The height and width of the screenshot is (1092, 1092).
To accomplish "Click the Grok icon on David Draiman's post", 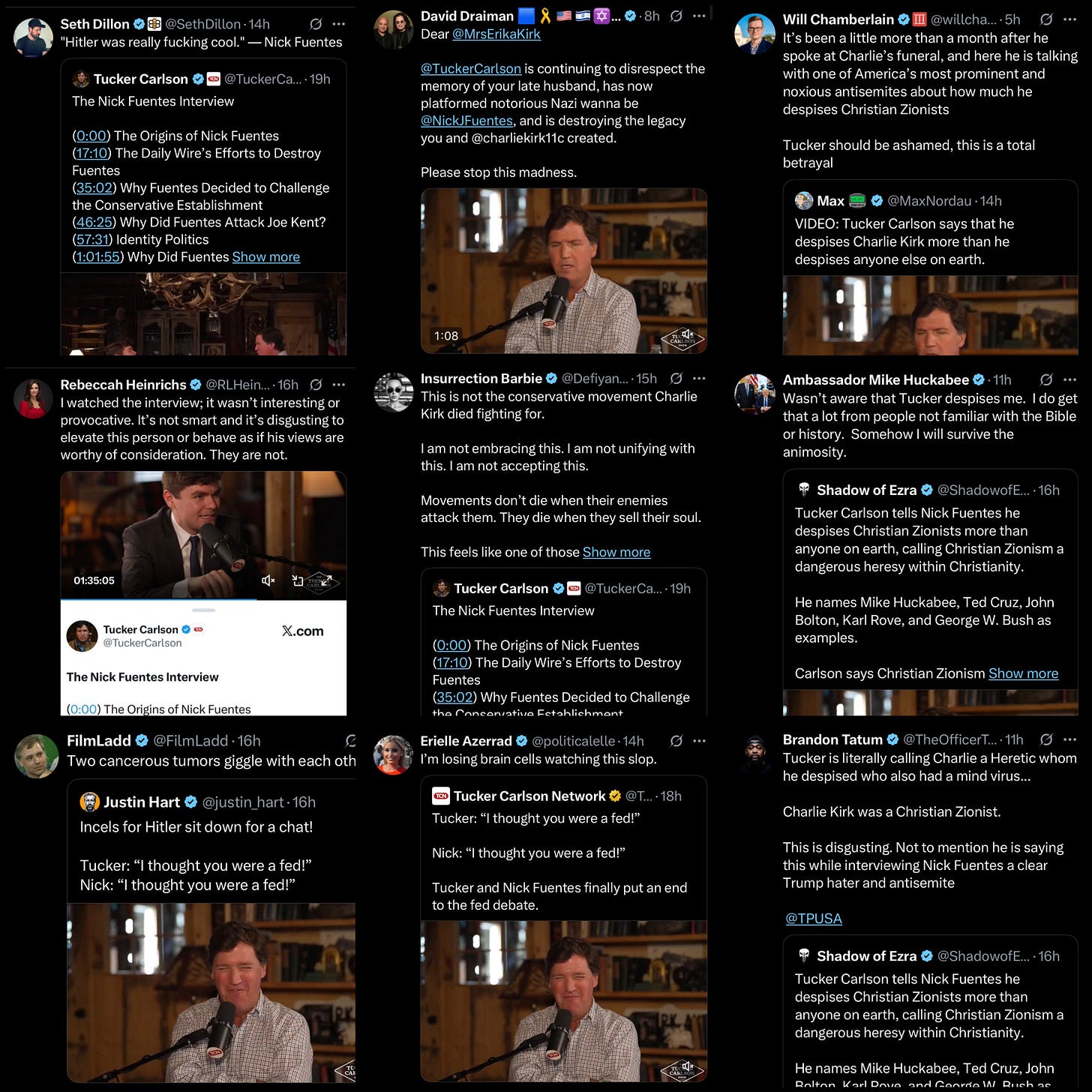I will (676, 16).
